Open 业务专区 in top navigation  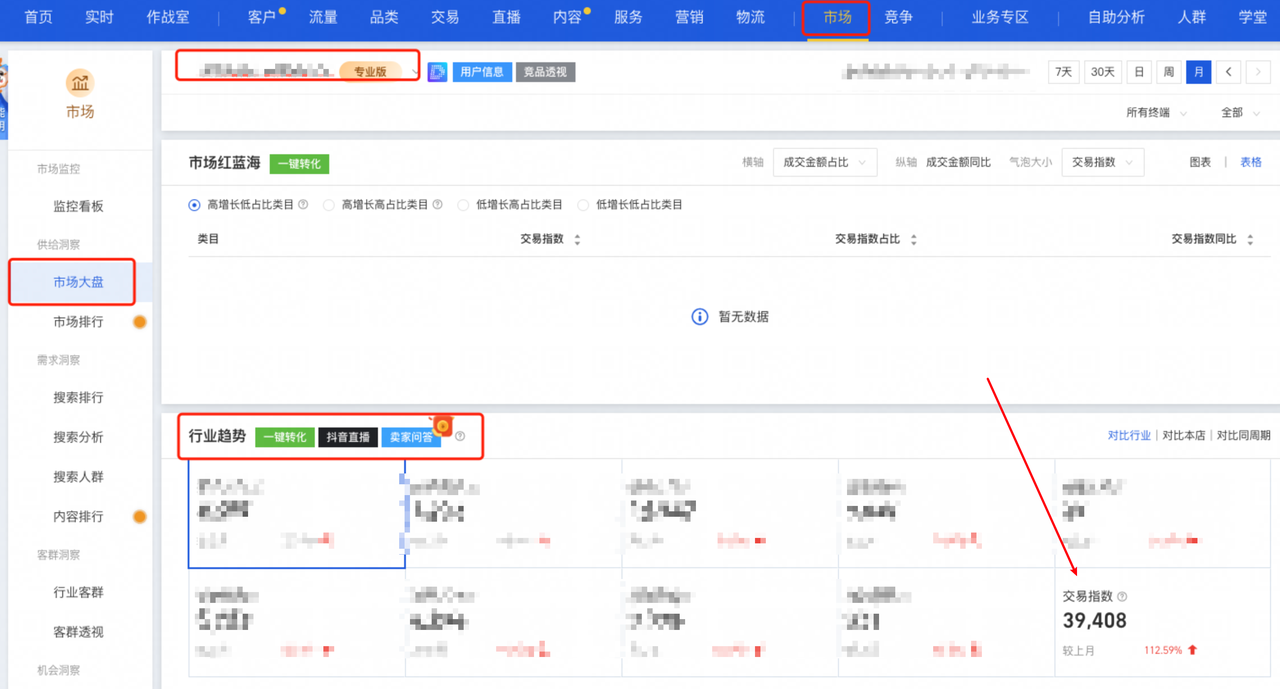(x=1000, y=18)
